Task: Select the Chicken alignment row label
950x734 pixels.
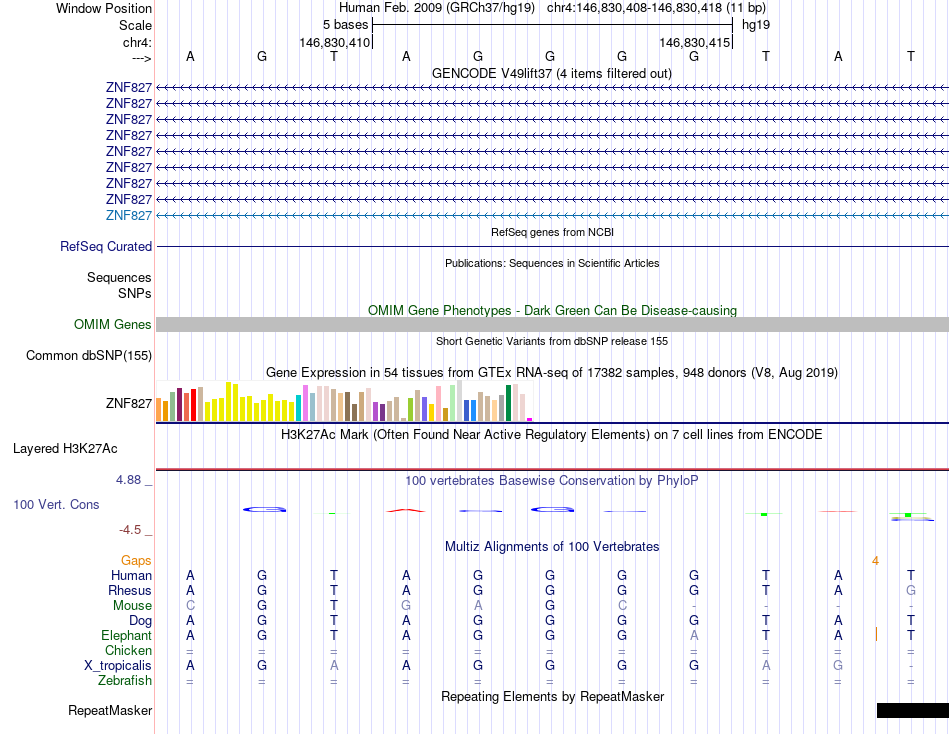Action: 128,650
